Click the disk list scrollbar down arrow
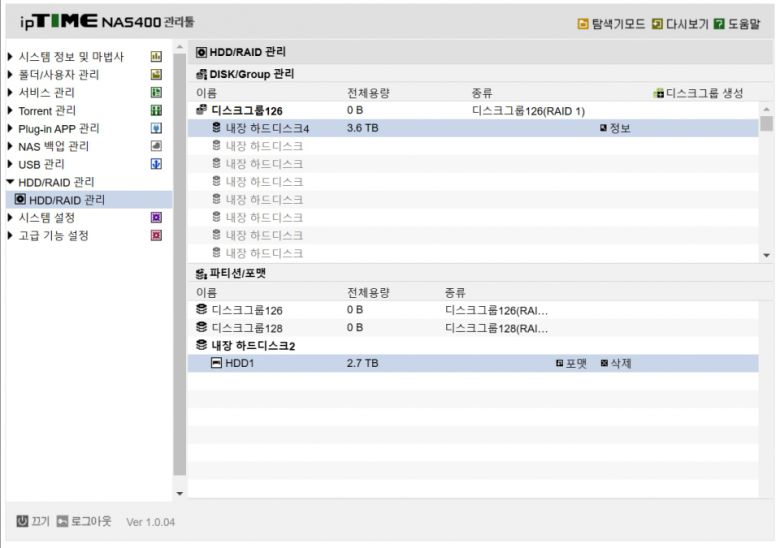 pos(767,255)
